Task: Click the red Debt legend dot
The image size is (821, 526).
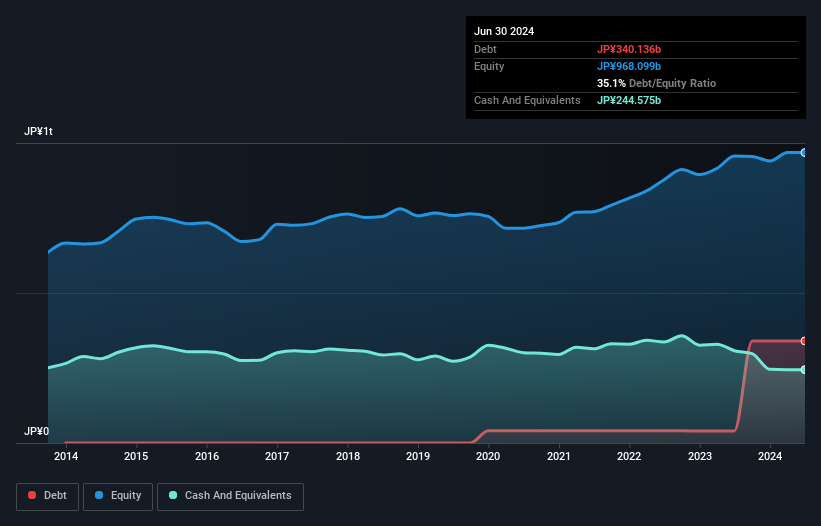Action: tap(32, 495)
